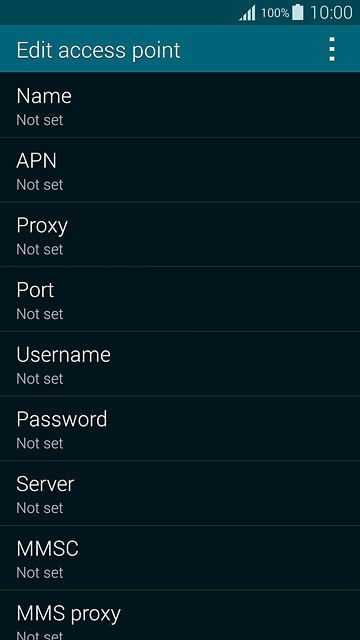Select the Edit access point title

98,51
